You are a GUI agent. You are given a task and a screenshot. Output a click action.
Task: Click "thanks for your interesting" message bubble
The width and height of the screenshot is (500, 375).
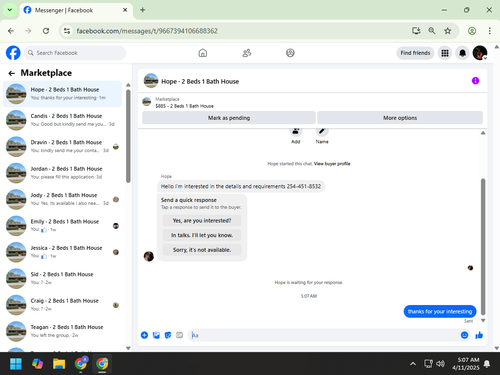point(440,311)
